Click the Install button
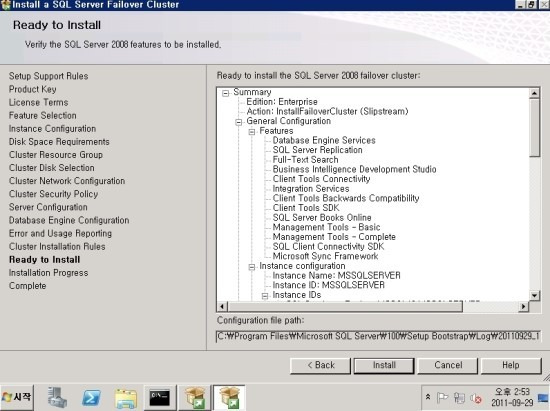550x411 pixels. click(x=384, y=365)
